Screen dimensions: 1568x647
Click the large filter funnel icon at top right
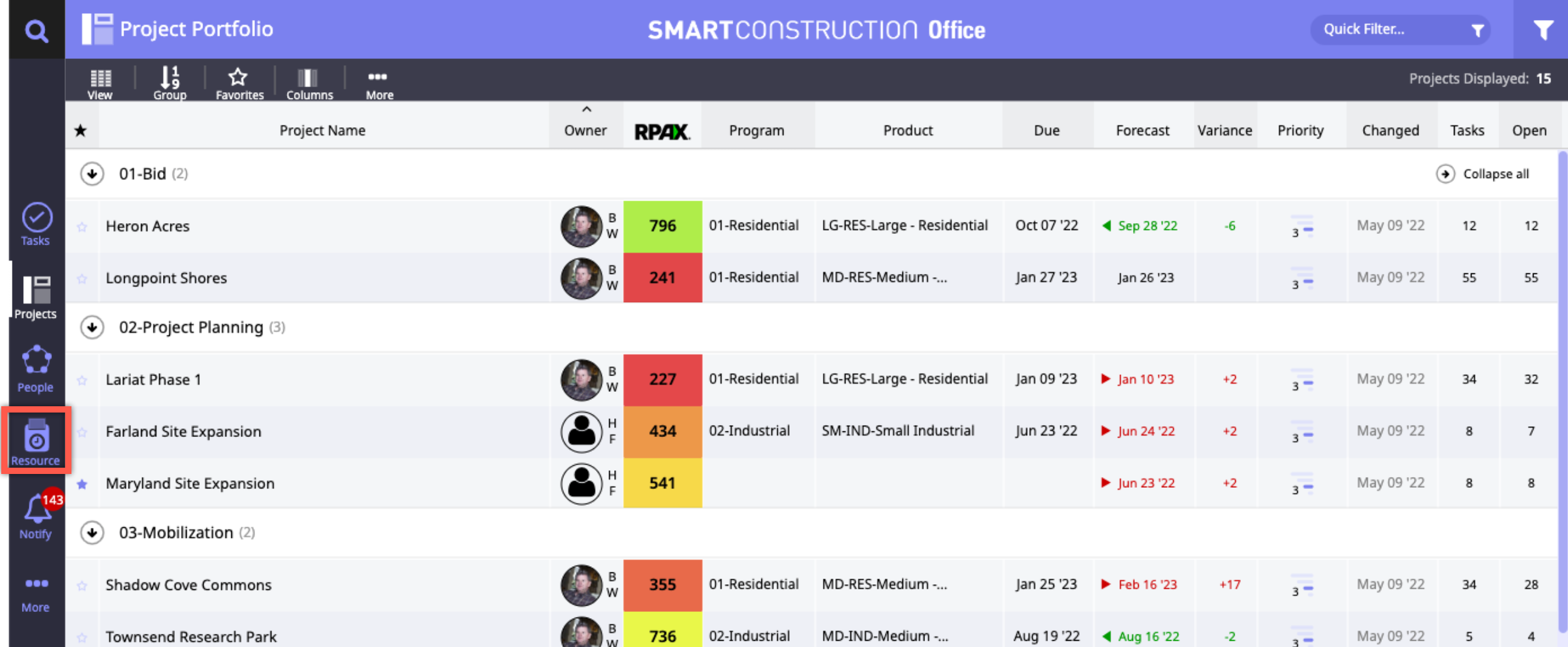tap(1543, 30)
